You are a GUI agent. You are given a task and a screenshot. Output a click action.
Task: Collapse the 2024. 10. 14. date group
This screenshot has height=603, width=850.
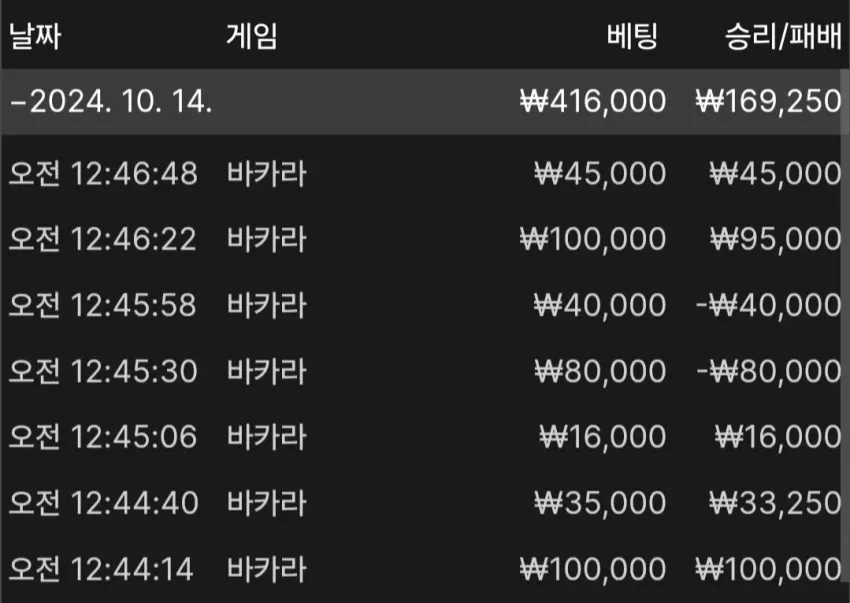pyautogui.click(x=17, y=101)
